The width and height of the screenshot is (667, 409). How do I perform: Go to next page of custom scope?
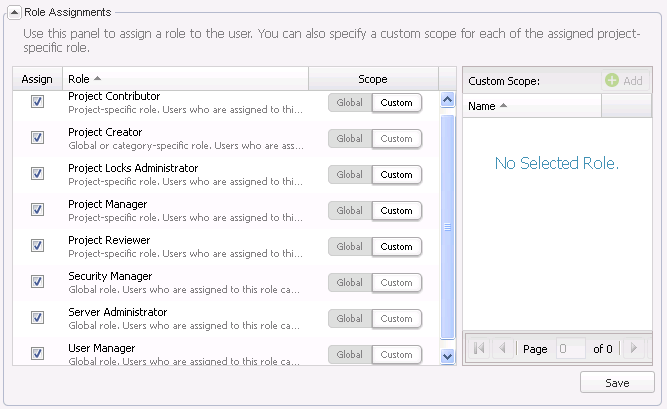click(632, 349)
